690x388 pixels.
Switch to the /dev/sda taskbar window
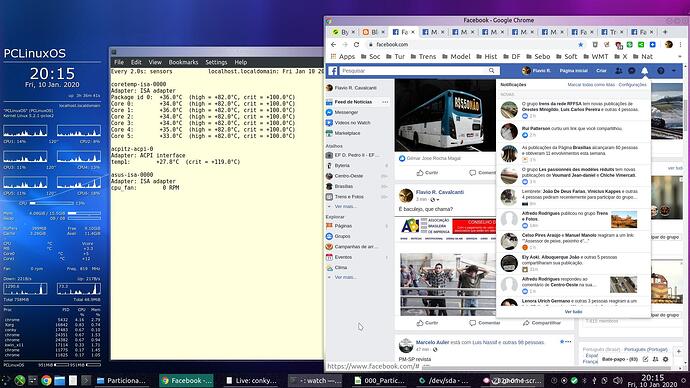coord(444,381)
